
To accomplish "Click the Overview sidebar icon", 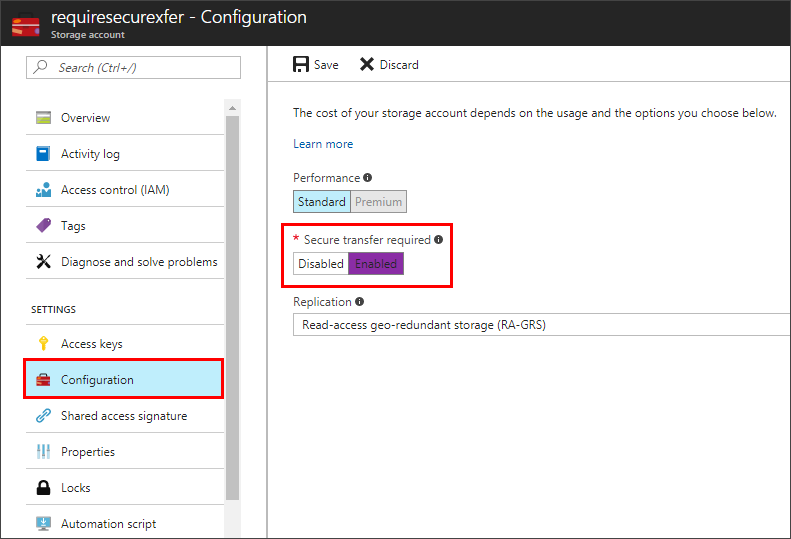I will click(43, 118).
